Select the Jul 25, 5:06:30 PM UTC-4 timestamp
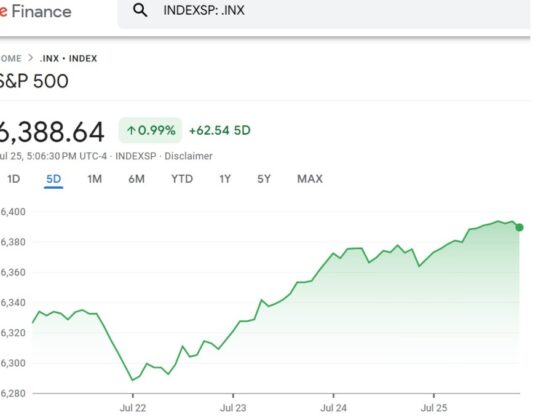The width and height of the screenshot is (560, 420). (x=53, y=156)
